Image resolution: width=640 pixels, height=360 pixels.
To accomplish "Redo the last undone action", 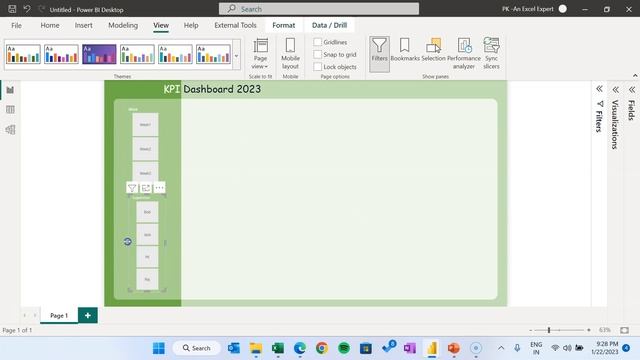I will point(41,9).
